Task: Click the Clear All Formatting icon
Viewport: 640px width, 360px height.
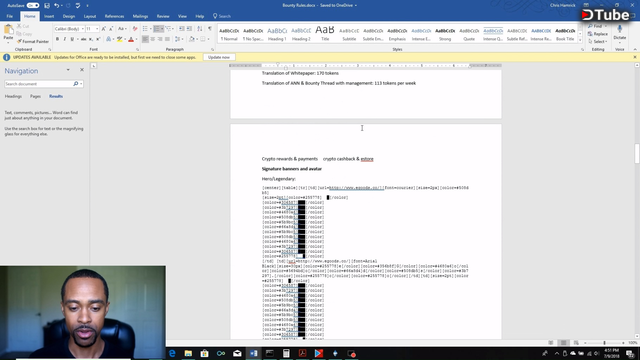Action: click(135, 29)
